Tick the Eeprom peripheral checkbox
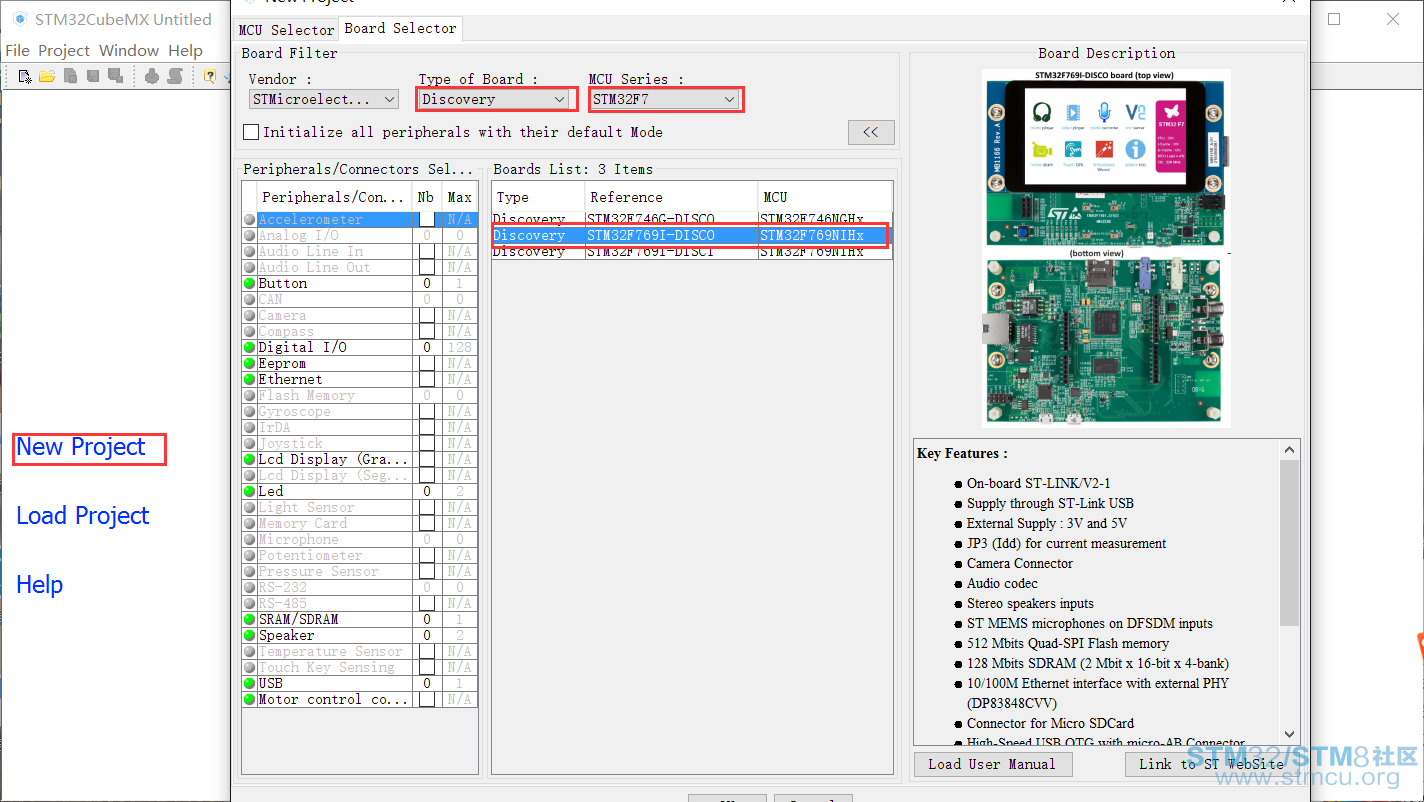 [427, 364]
